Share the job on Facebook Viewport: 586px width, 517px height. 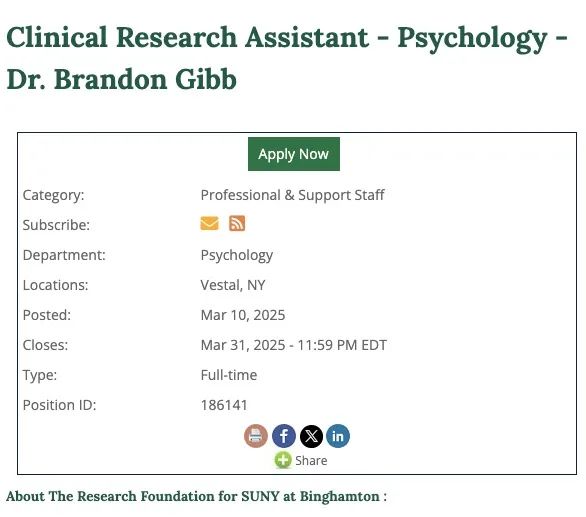pyautogui.click(x=284, y=436)
